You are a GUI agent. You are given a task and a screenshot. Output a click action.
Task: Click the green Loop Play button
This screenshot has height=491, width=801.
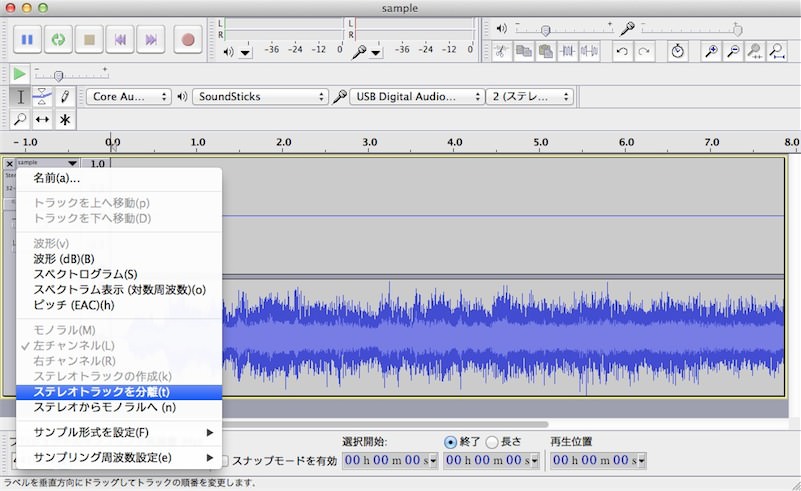click(x=58, y=39)
